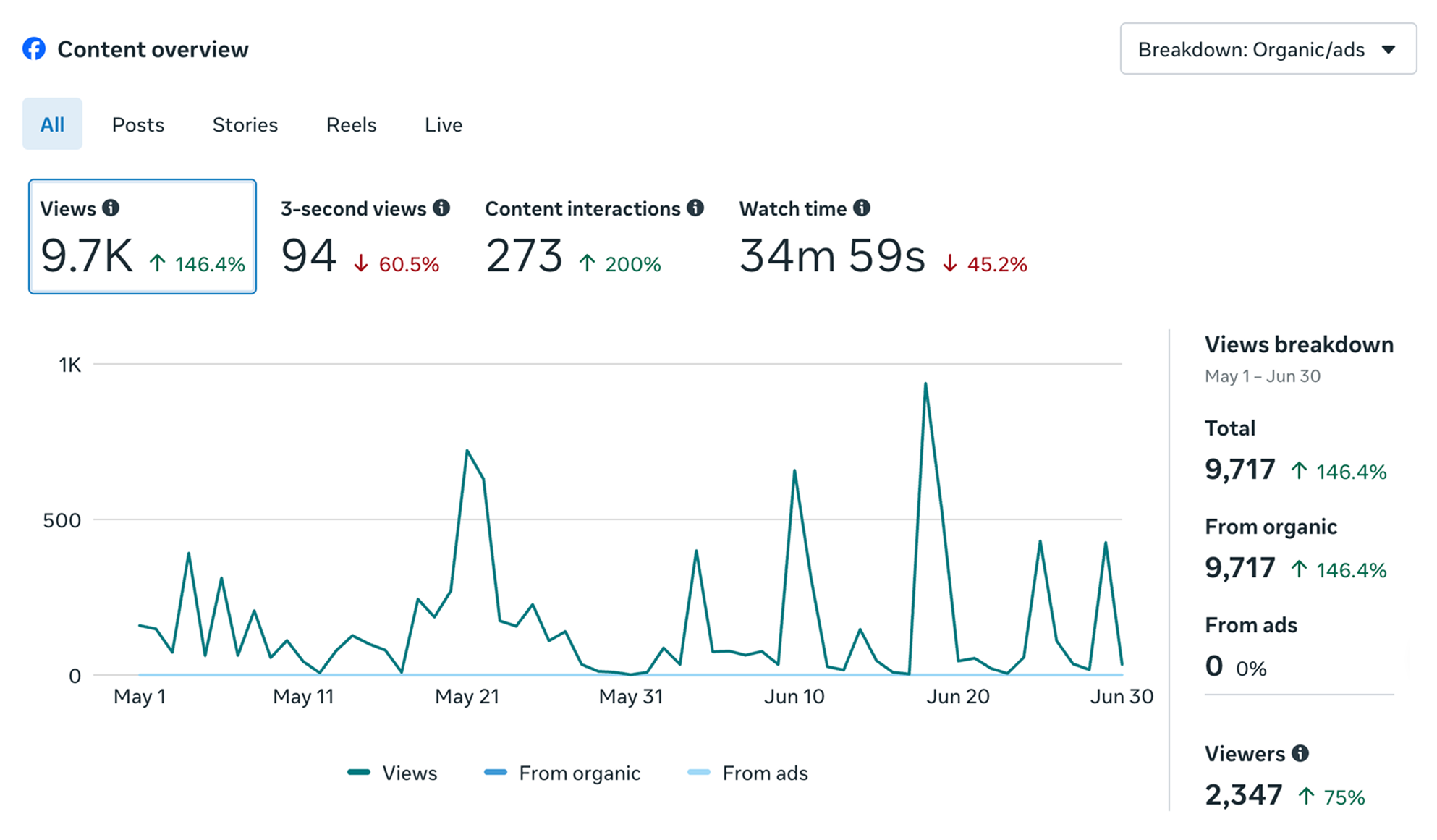Switch to the Reels tab

coord(352,124)
